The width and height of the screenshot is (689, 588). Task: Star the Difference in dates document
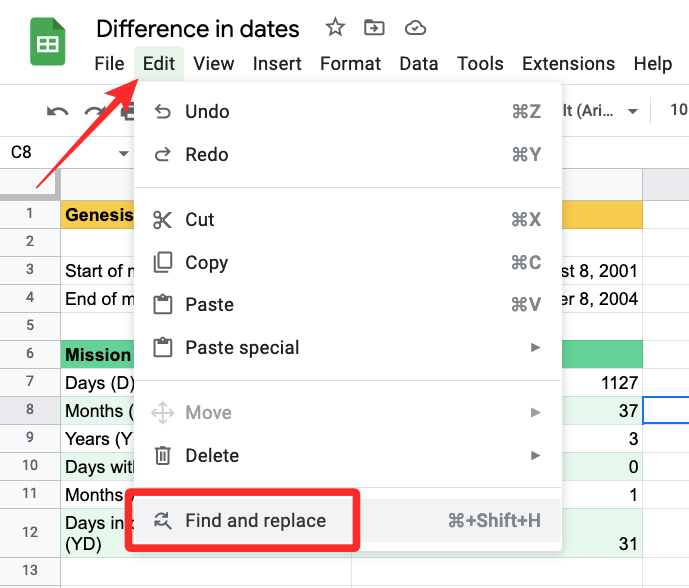coord(335,28)
